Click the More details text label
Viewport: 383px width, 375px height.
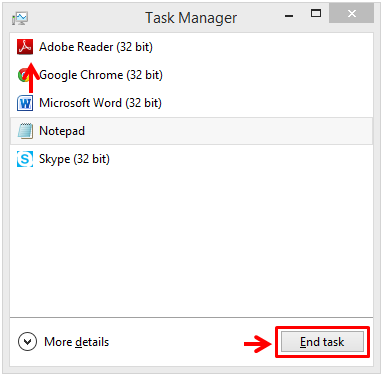click(x=77, y=342)
